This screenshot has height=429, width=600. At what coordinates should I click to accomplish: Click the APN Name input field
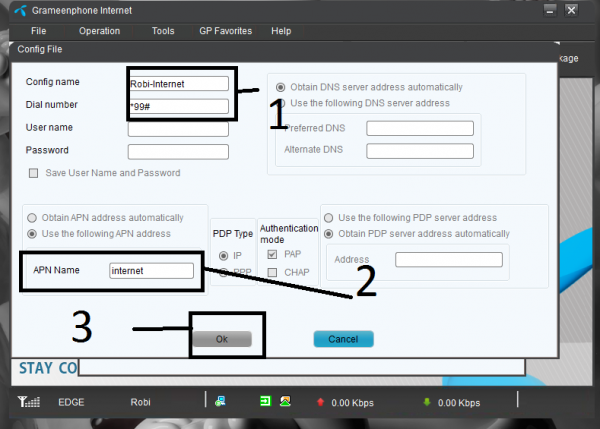point(152,271)
